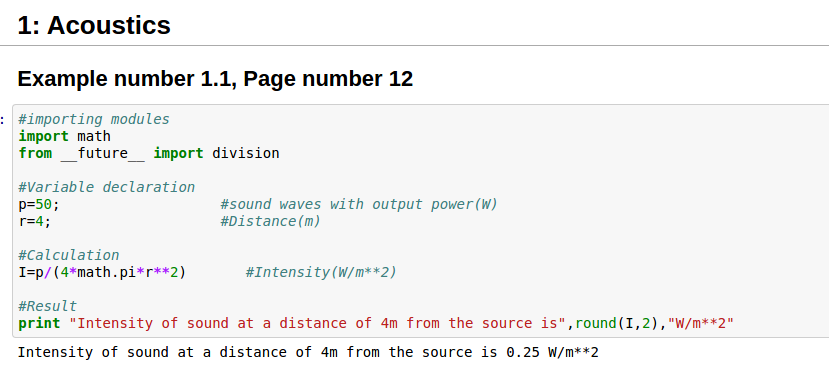Click the "W/m**2" string at end of print line
Viewport: 829px width, 384px height.
pos(701,323)
